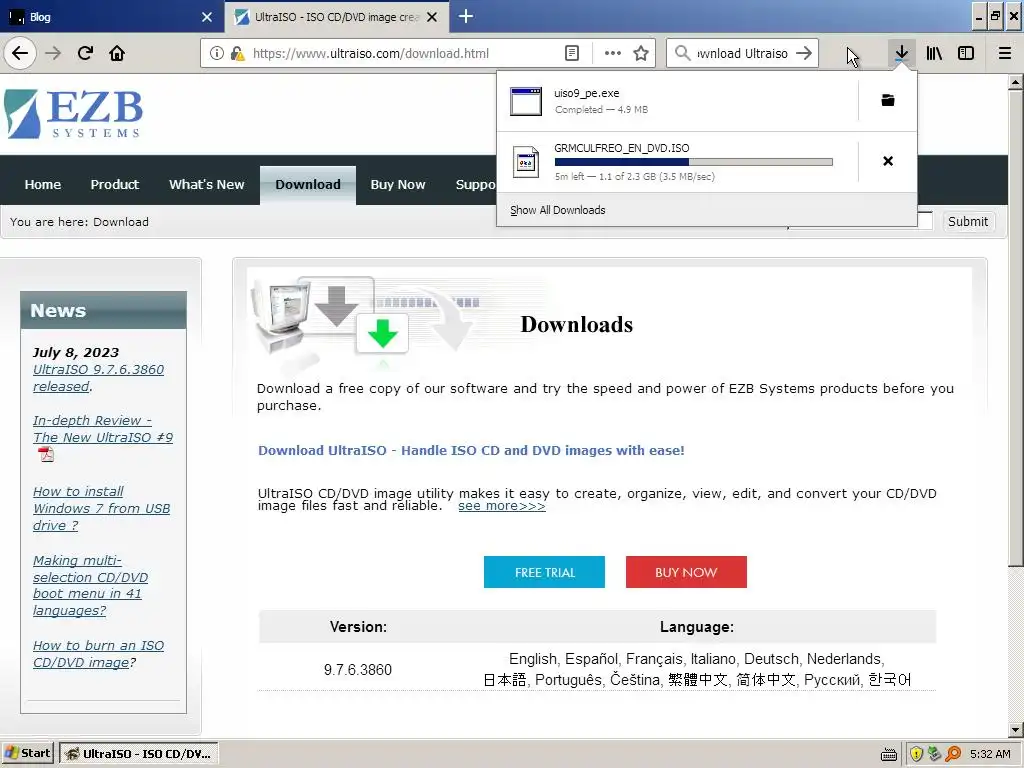Show site information via the info icon

[x=217, y=53]
